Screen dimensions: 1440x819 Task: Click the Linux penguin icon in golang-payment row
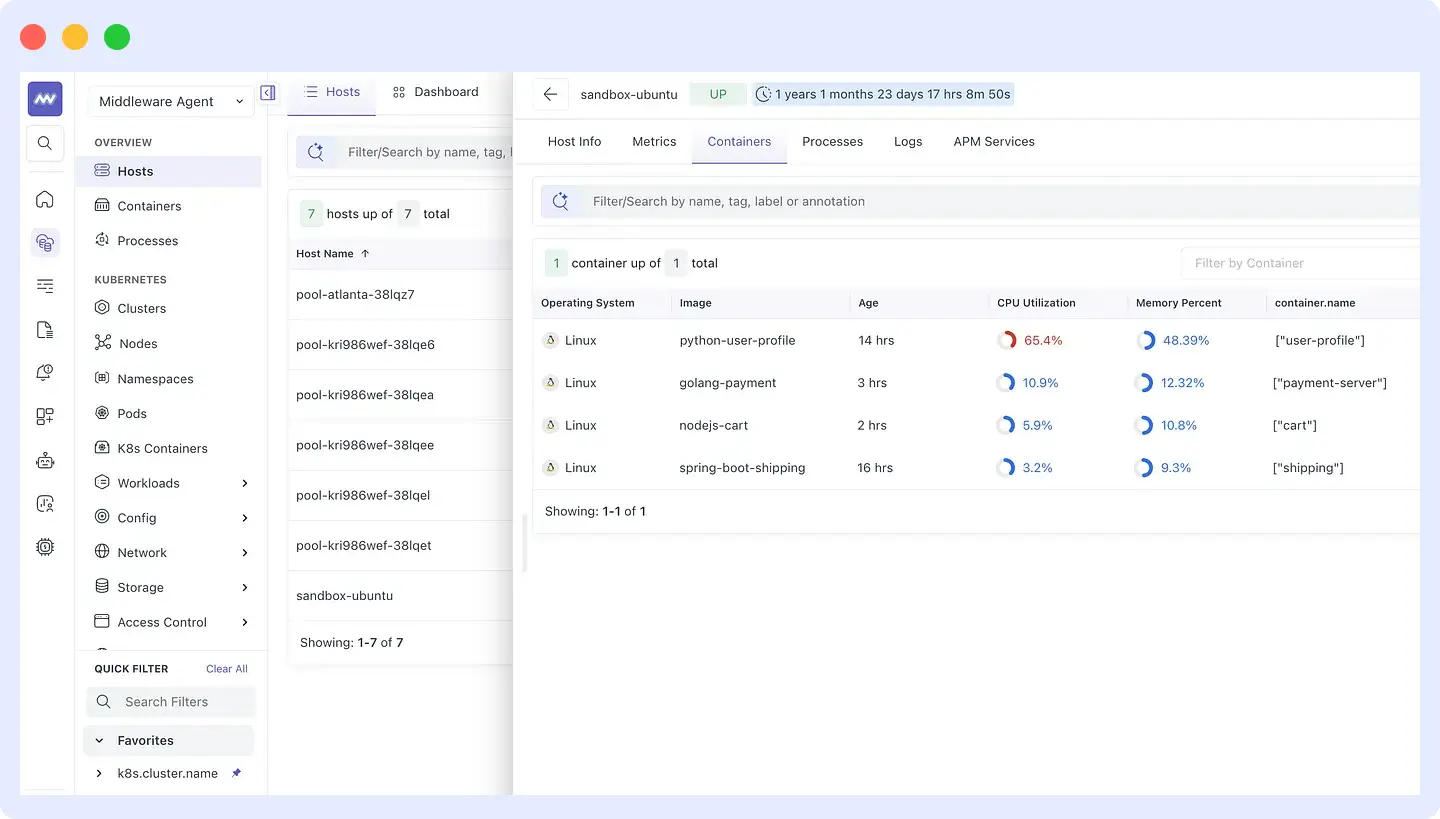click(x=549, y=383)
